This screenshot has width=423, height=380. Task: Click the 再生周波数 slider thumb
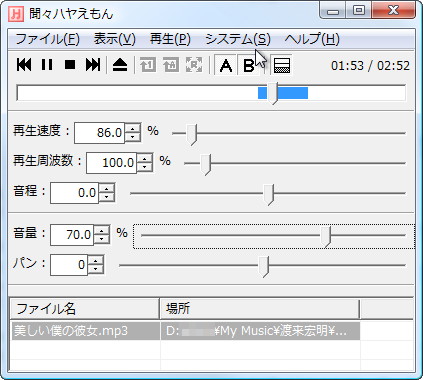point(206,164)
